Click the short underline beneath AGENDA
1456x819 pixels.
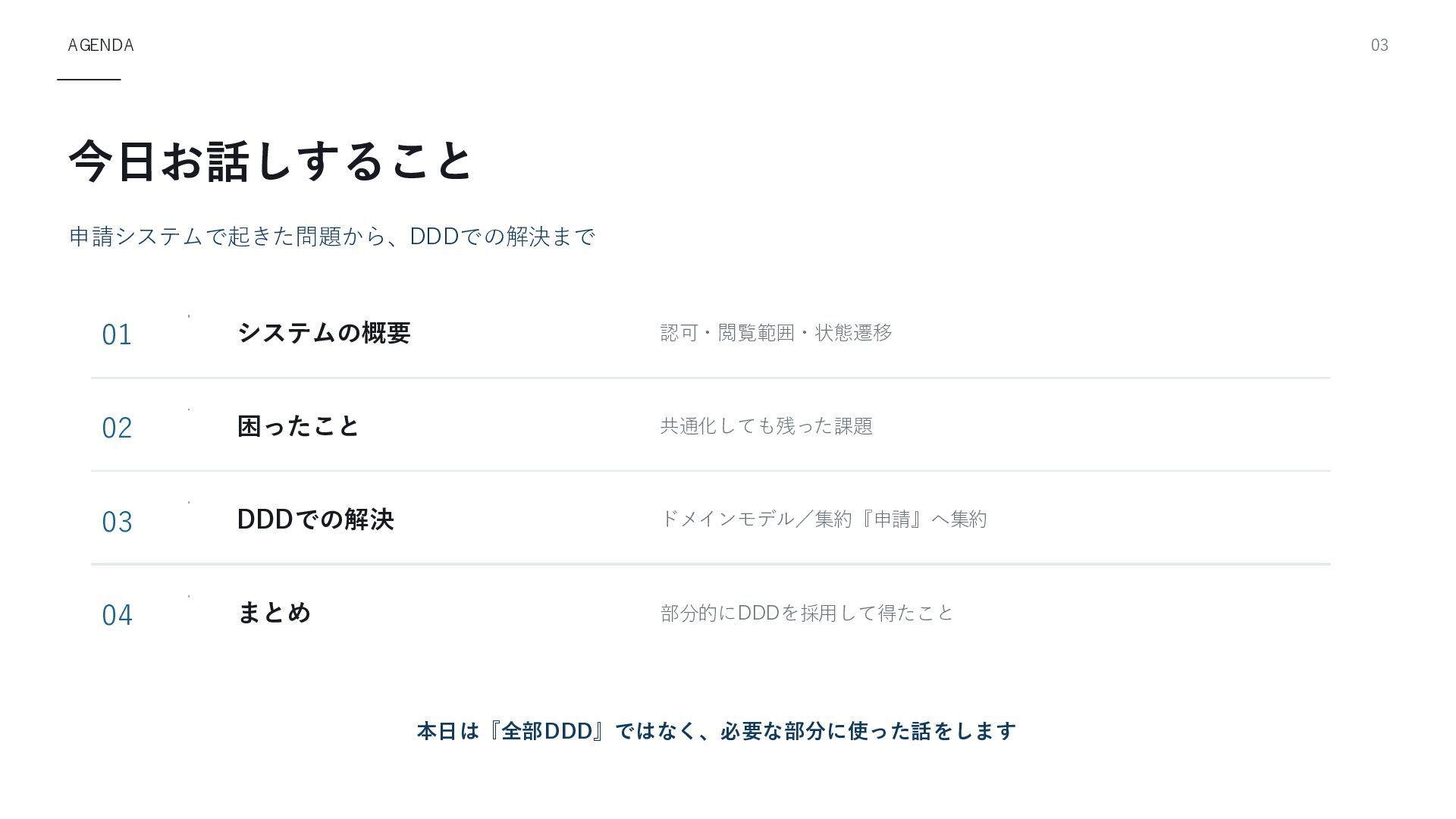point(89,79)
